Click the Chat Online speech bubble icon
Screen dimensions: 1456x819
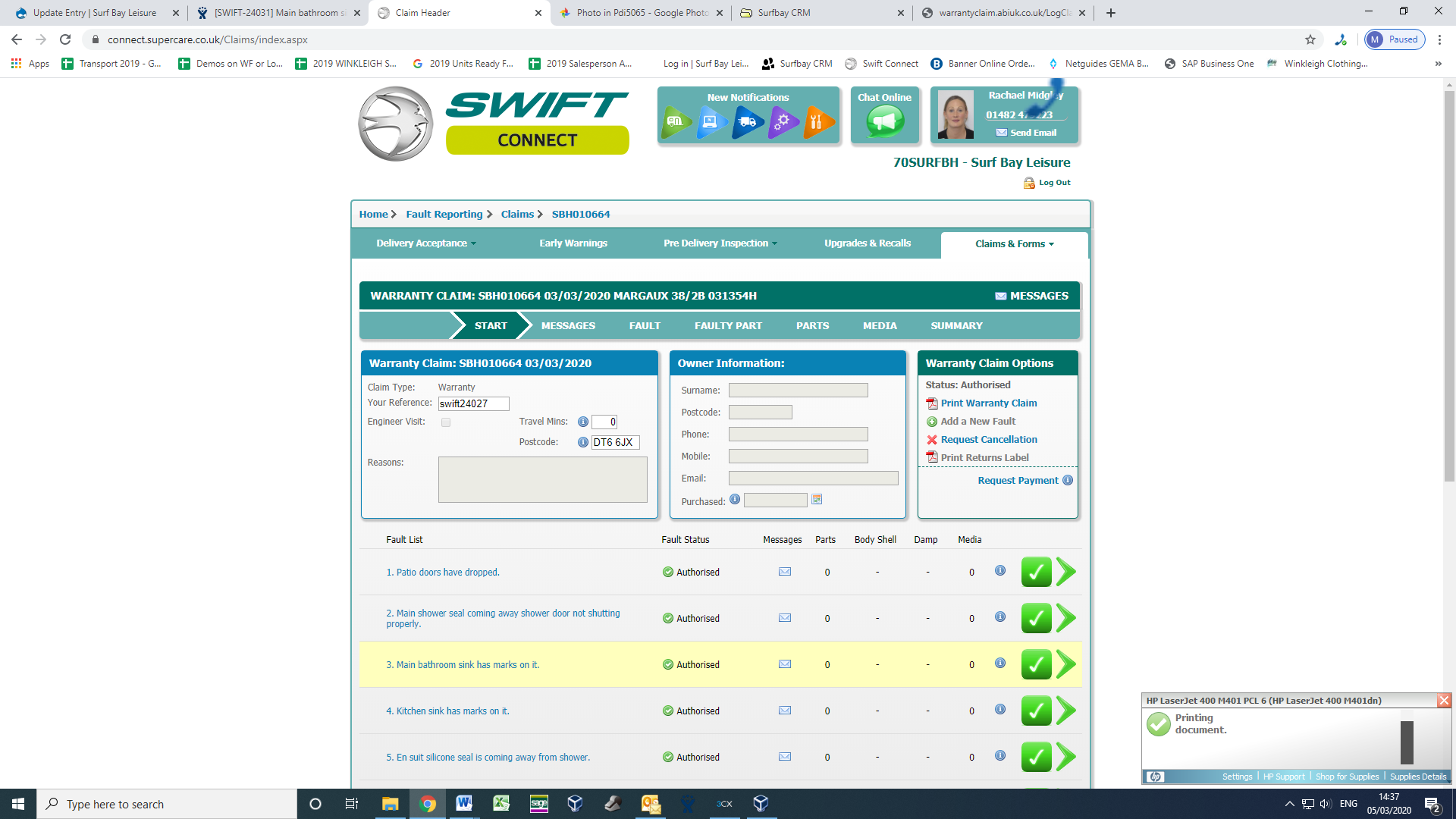[x=885, y=121]
